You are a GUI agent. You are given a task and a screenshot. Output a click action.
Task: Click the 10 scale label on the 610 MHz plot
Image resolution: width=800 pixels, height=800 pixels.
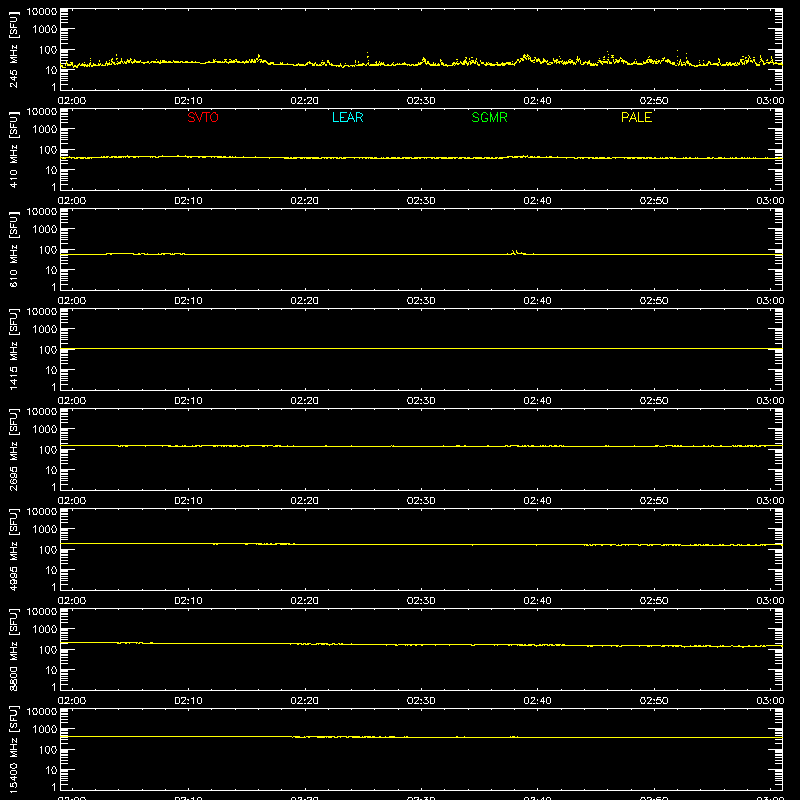click(x=51, y=270)
